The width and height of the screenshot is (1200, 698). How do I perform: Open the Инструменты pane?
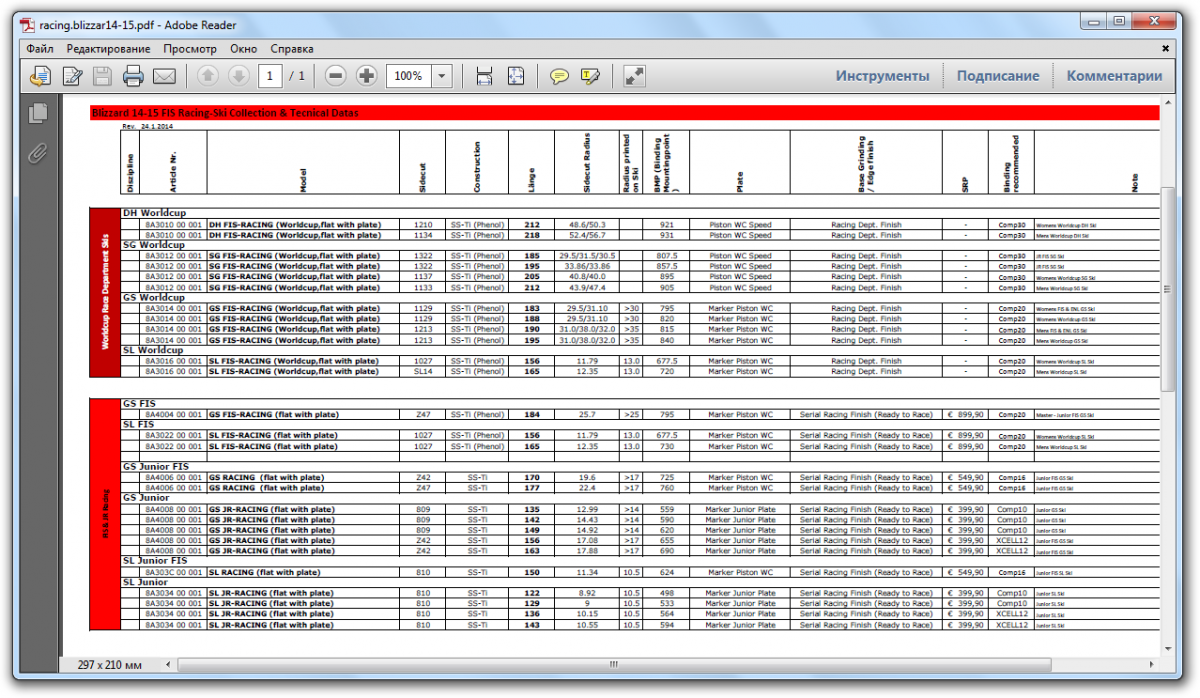(883, 76)
